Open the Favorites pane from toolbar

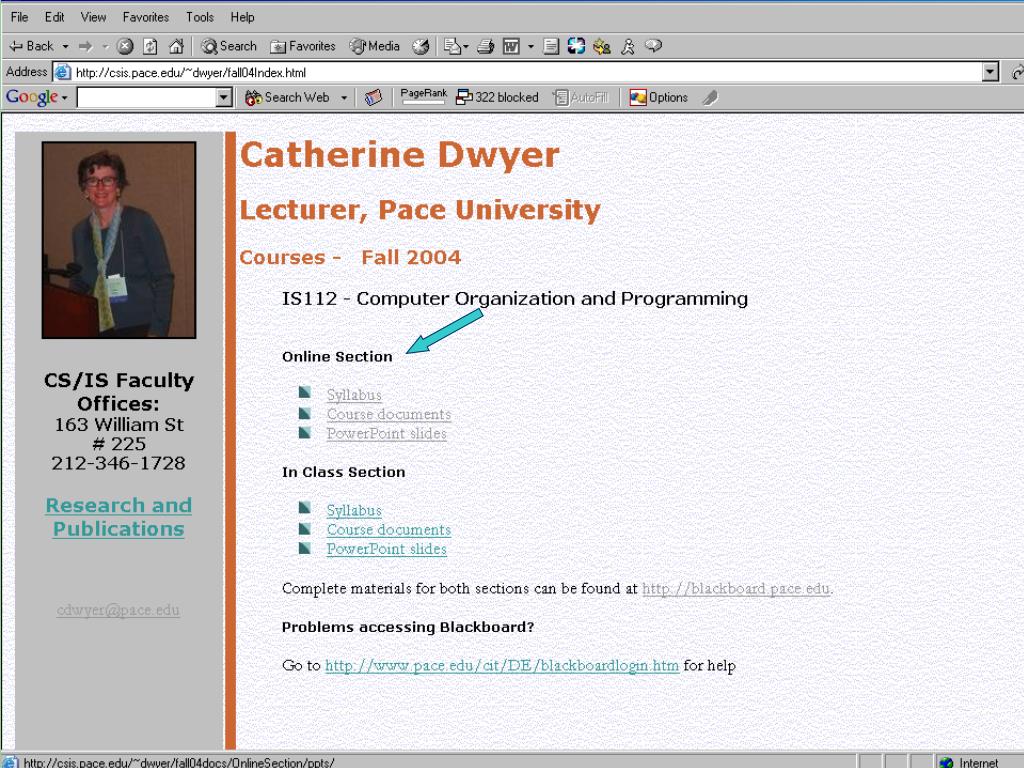(x=302, y=46)
